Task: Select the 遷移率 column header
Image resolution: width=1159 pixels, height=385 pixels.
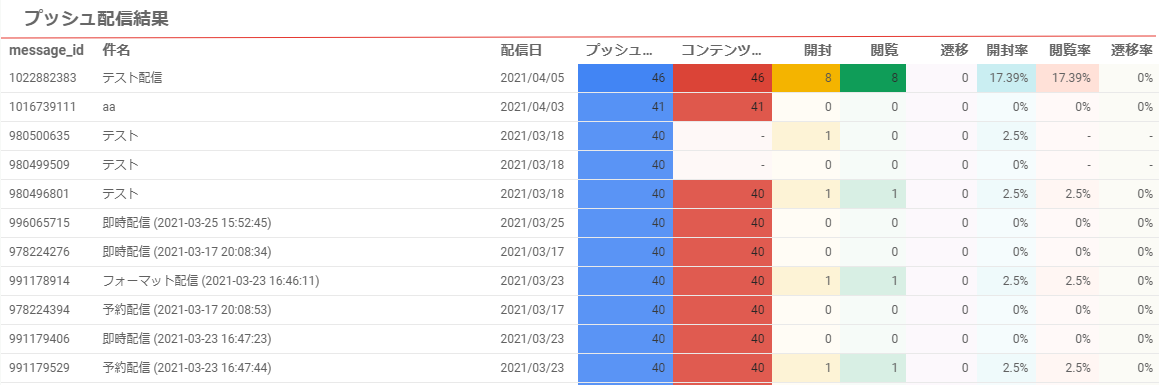Action: (x=1132, y=50)
